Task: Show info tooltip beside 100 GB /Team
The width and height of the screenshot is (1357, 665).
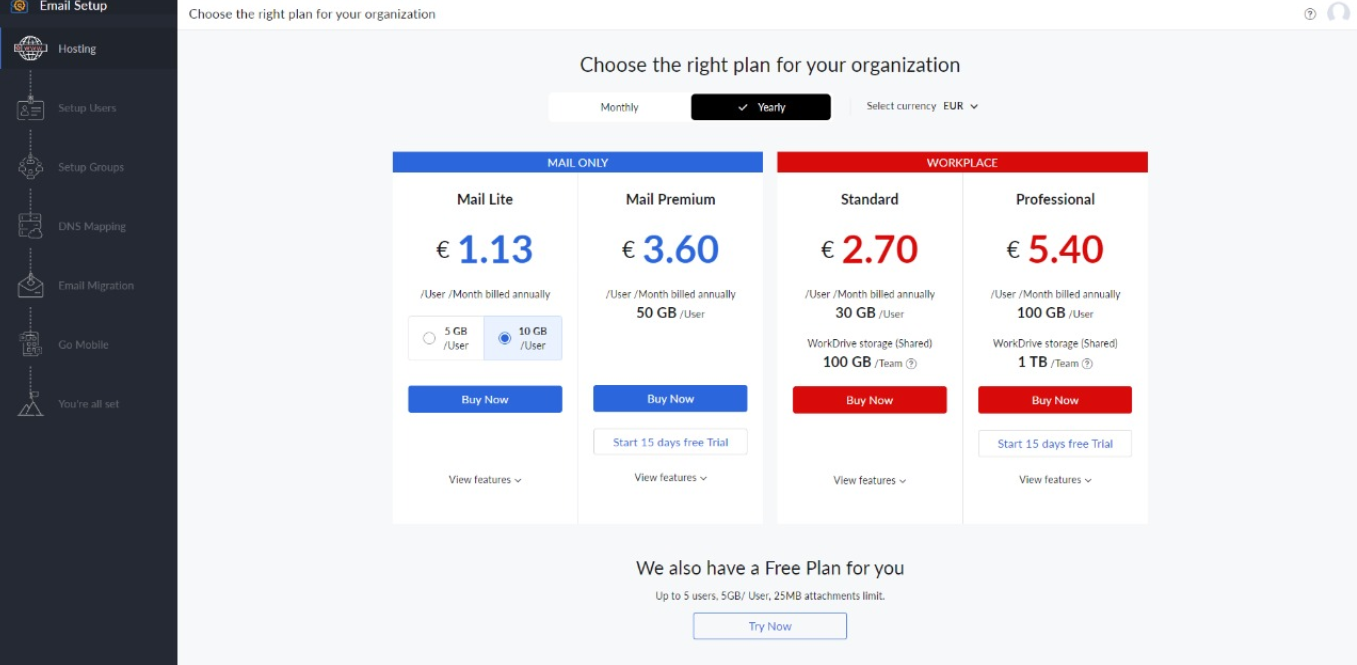Action: 911,364
